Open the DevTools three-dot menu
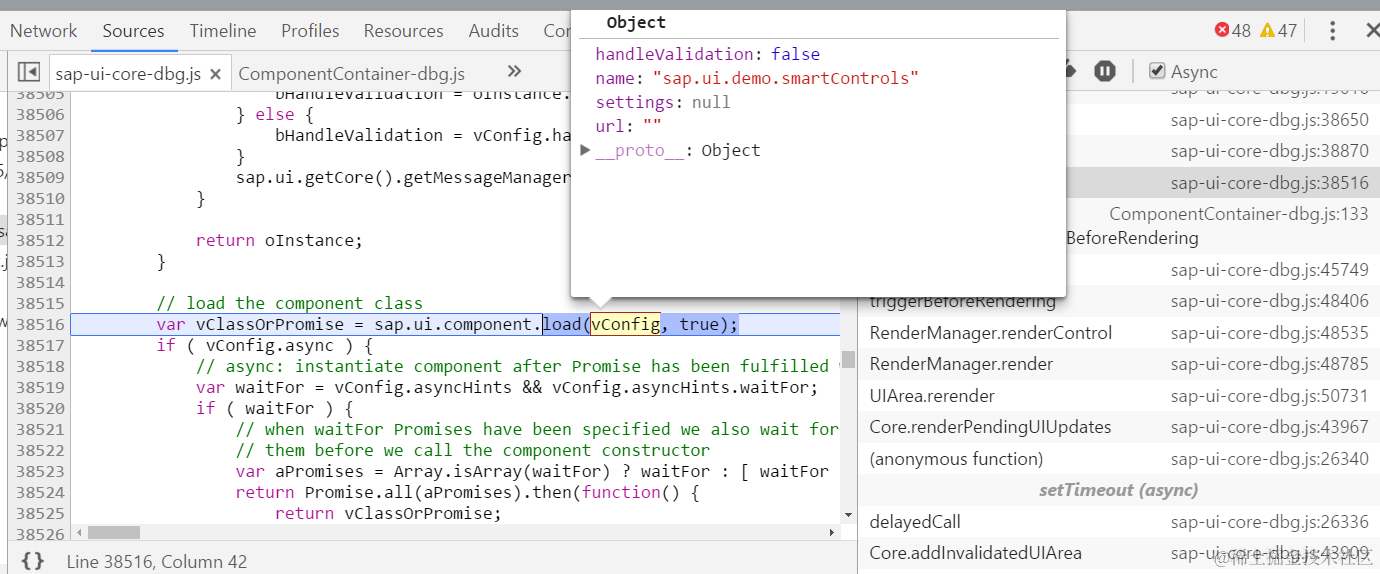 tap(1332, 31)
